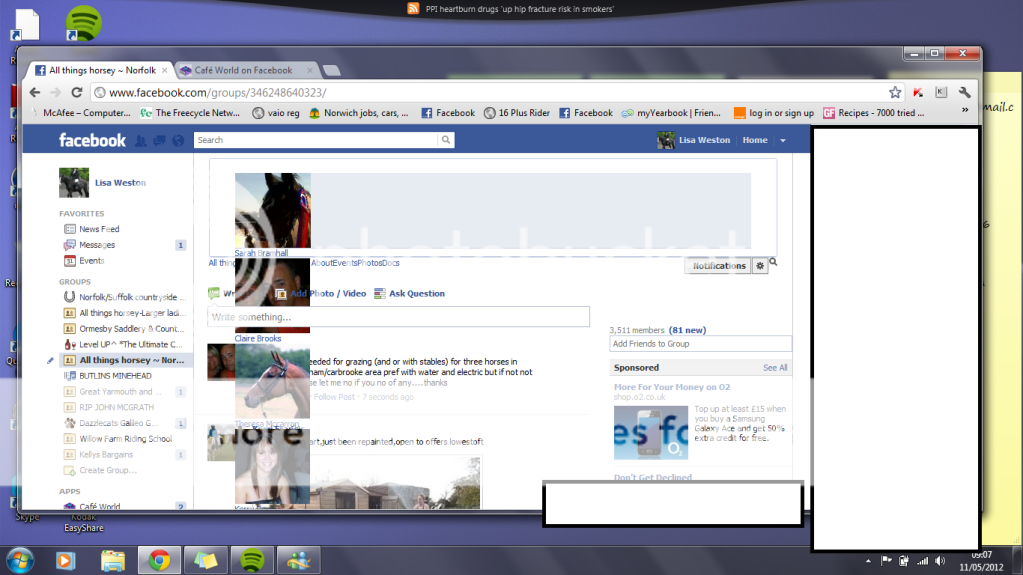Click in the Facebook Search box
The height and width of the screenshot is (575, 1023).
coord(316,140)
